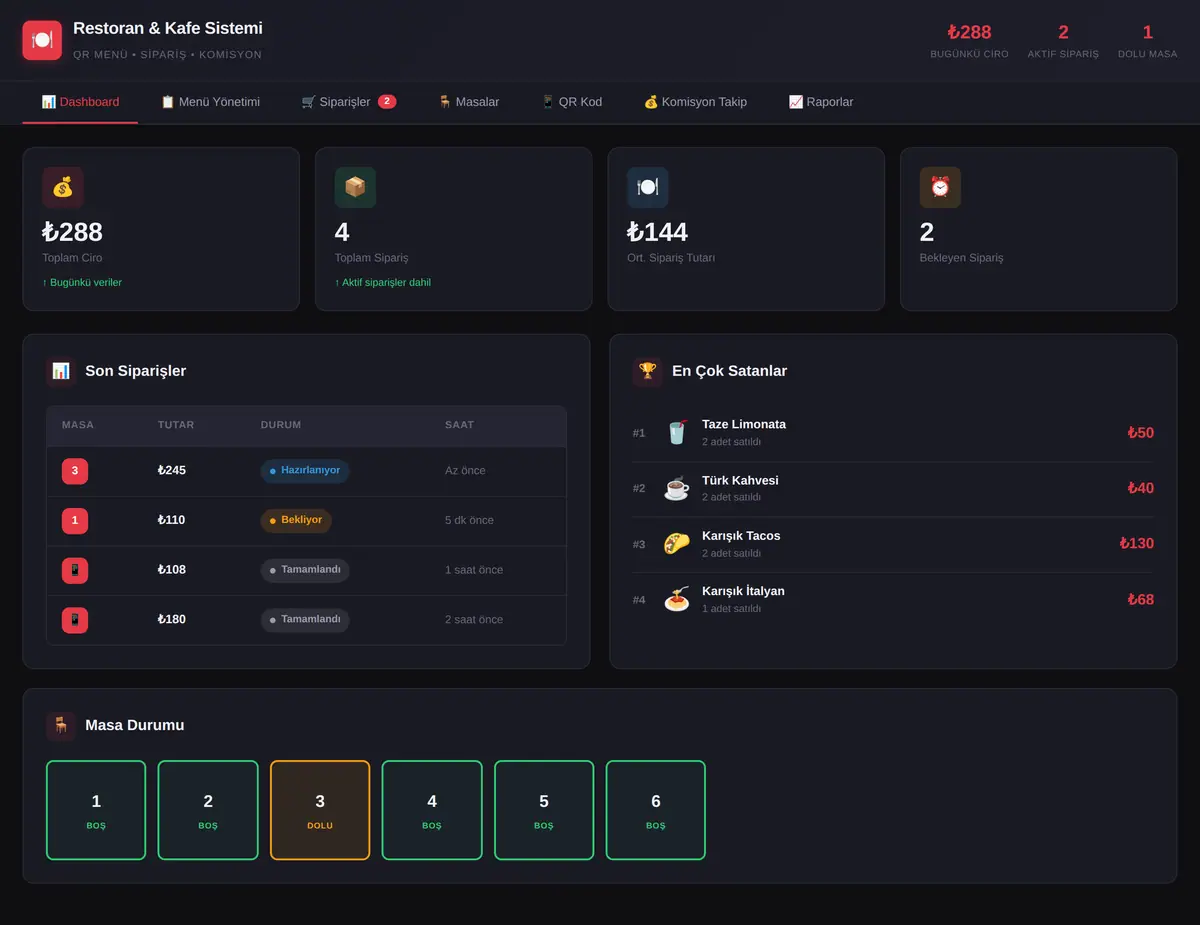The image size is (1200, 925).
Task: Open the QR Kod tab
Action: (571, 102)
